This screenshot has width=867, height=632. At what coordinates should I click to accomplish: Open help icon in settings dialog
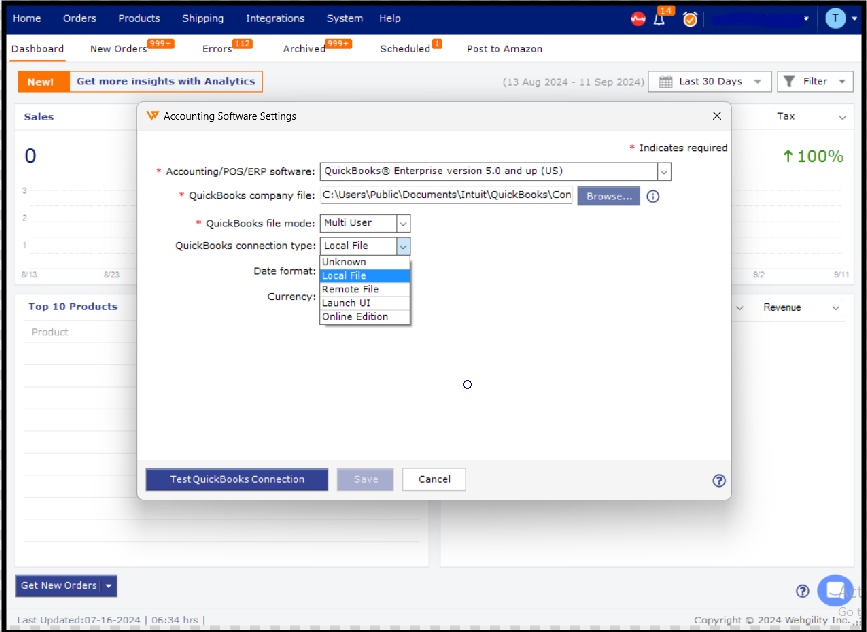point(719,480)
